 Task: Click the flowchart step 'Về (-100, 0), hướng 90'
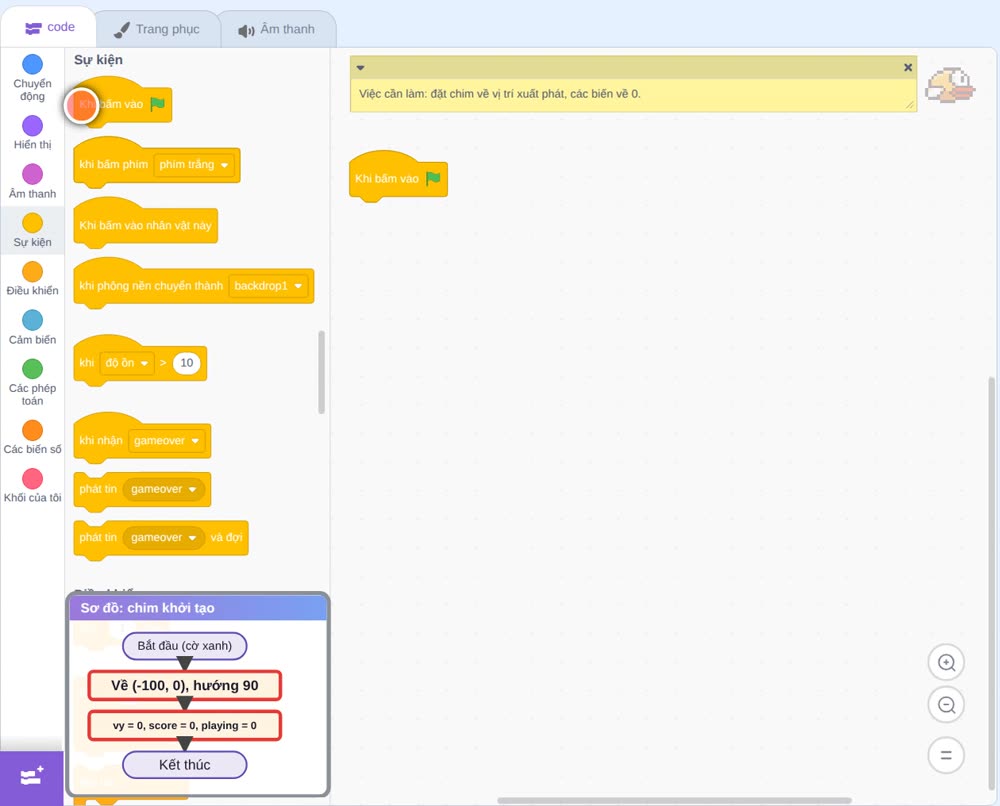tap(184, 685)
